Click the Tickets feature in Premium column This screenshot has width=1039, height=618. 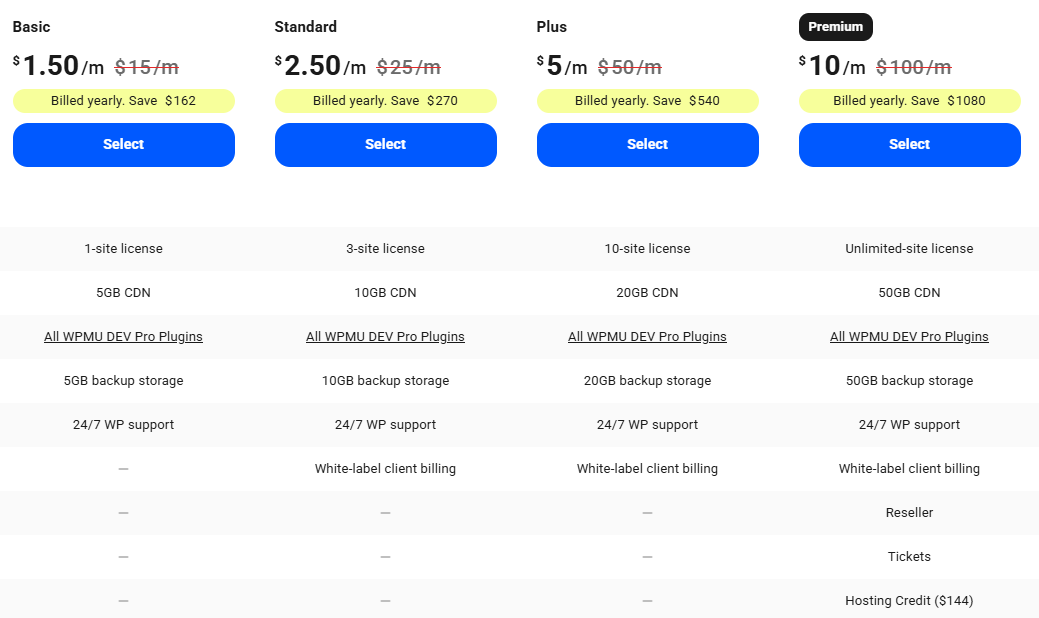click(x=909, y=557)
